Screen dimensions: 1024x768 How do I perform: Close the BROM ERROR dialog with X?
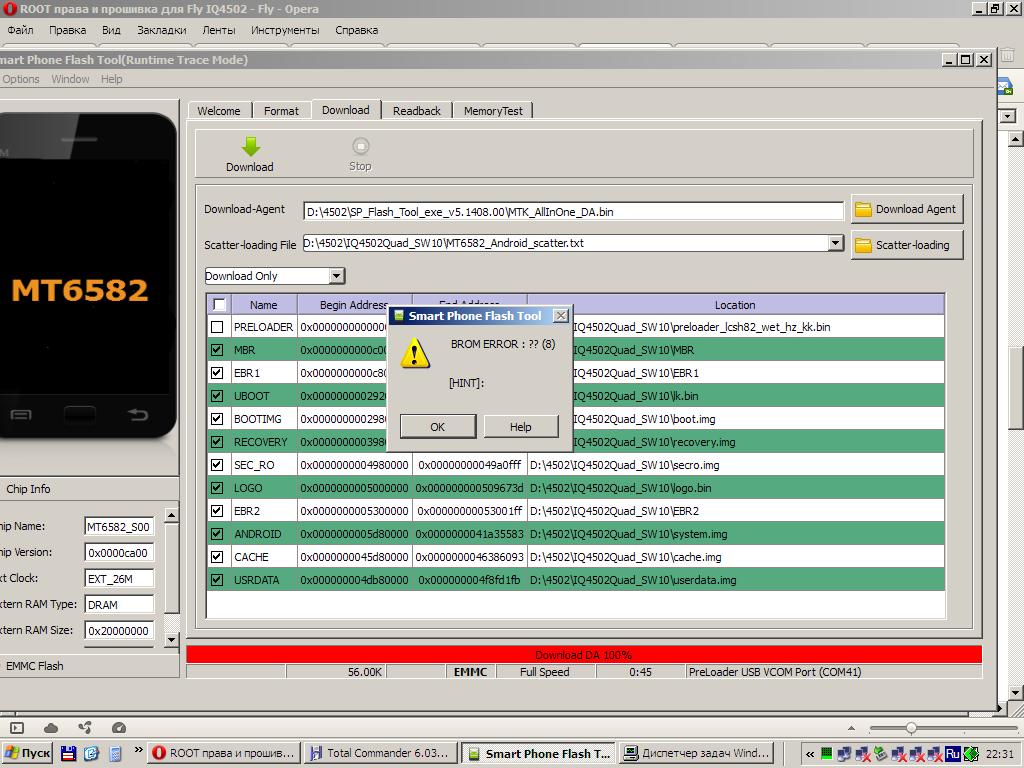pos(561,316)
